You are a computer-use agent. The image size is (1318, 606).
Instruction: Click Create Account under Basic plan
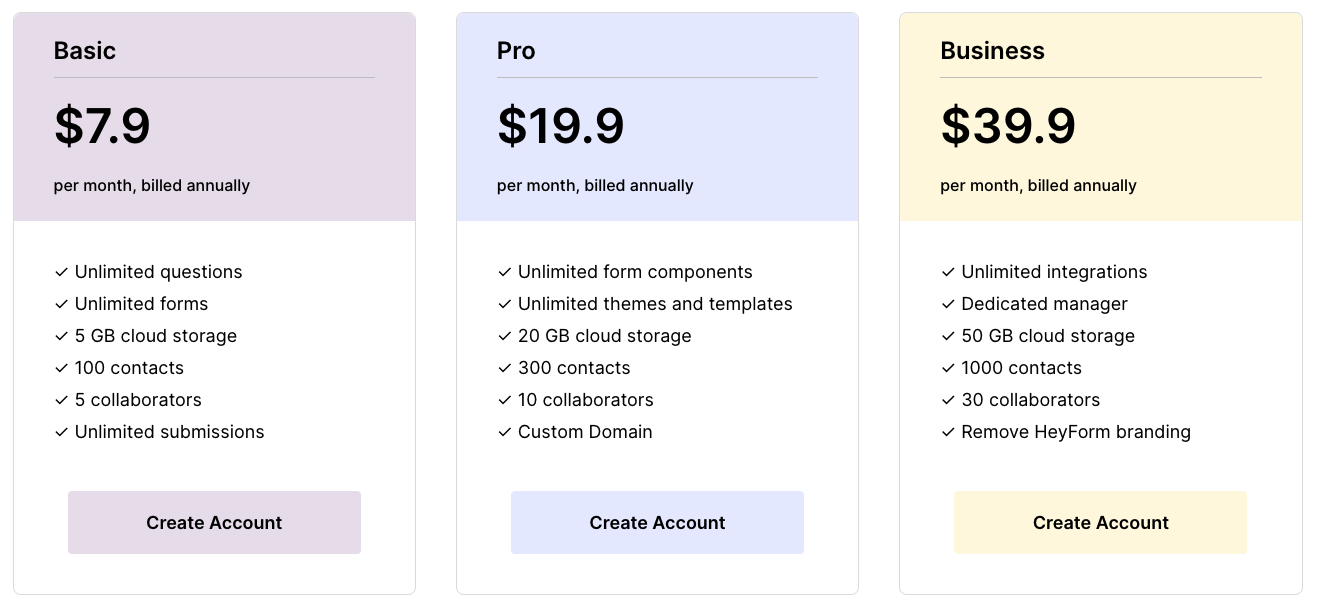(214, 522)
